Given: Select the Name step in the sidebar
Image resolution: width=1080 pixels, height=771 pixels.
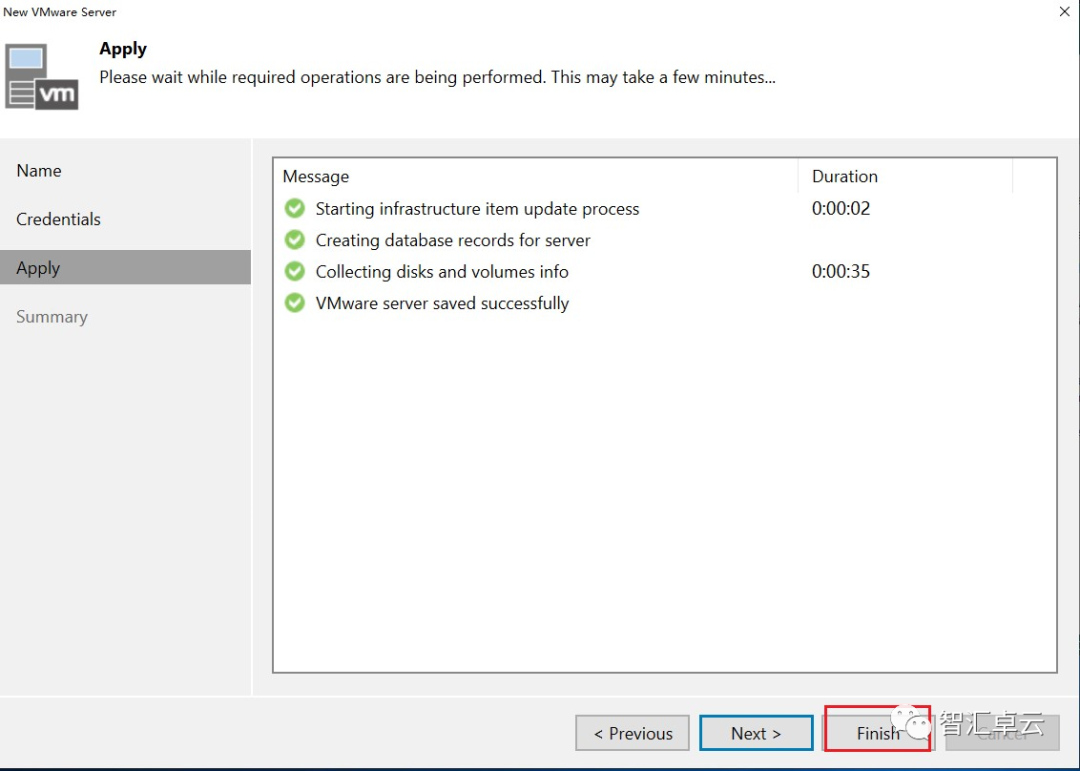Looking at the screenshot, I should pos(38,170).
